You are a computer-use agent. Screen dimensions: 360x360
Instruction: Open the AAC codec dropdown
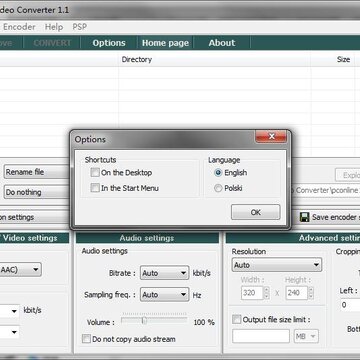(x=21, y=269)
